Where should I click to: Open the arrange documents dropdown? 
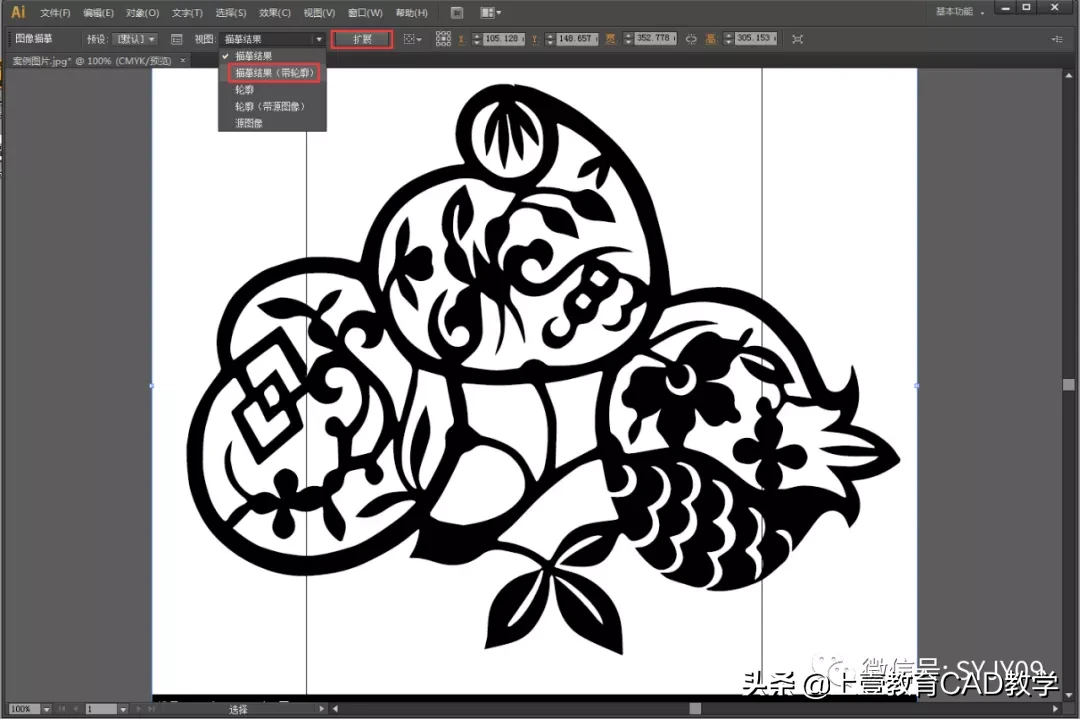[x=490, y=12]
